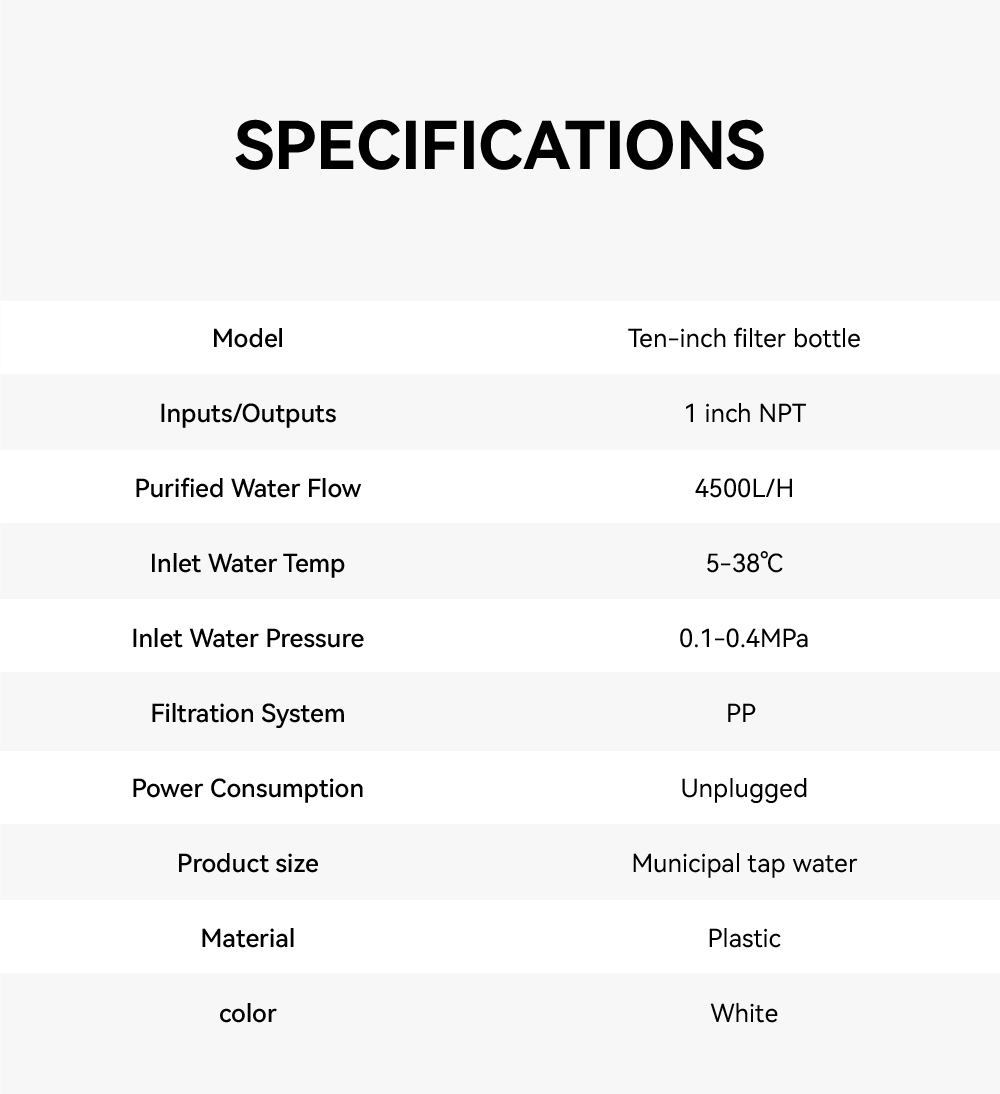Viewport: 1000px width, 1094px height.
Task: Click the Purified Water Flow label
Action: [248, 489]
